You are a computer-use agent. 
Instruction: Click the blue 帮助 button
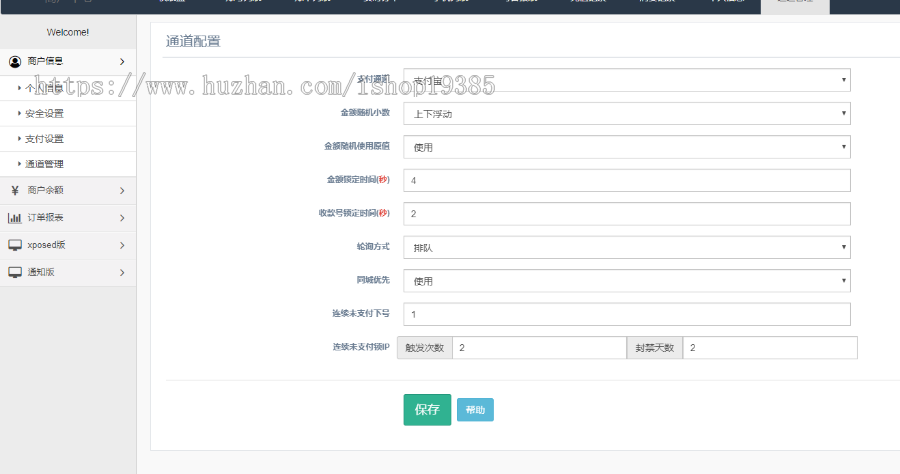point(475,410)
